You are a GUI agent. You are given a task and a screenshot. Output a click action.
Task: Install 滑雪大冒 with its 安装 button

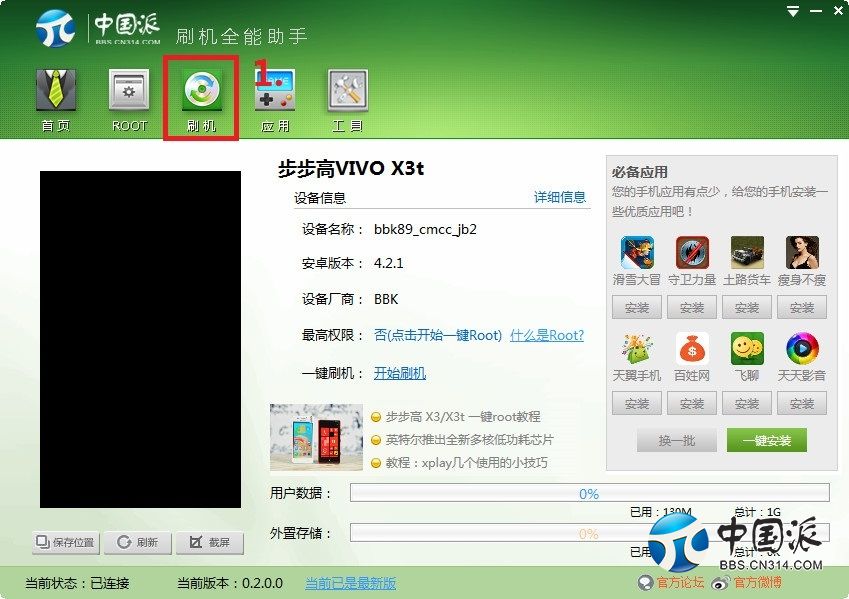coord(637,308)
